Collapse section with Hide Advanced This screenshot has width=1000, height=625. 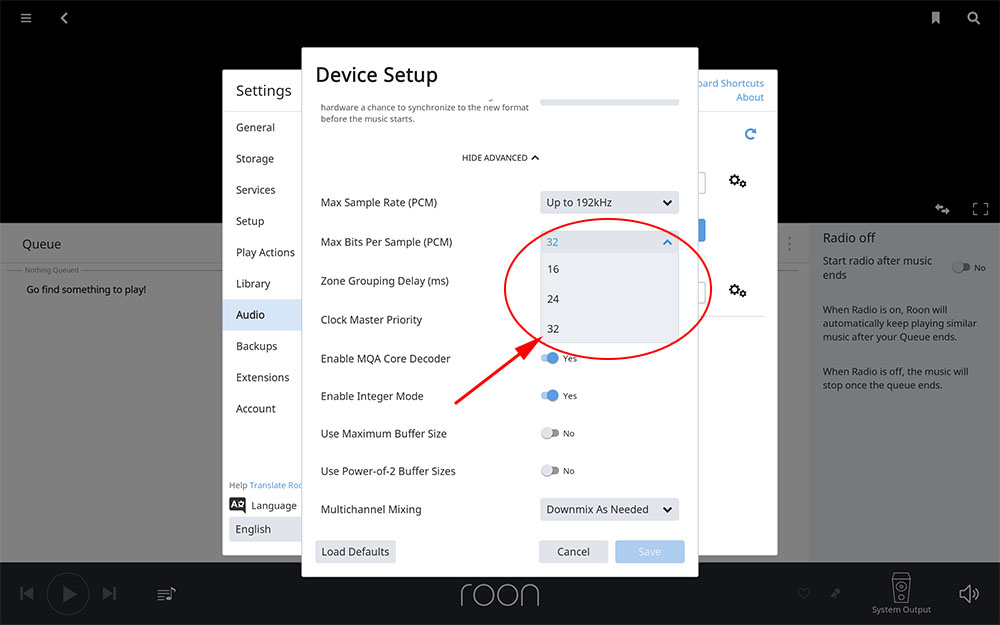tap(500, 158)
